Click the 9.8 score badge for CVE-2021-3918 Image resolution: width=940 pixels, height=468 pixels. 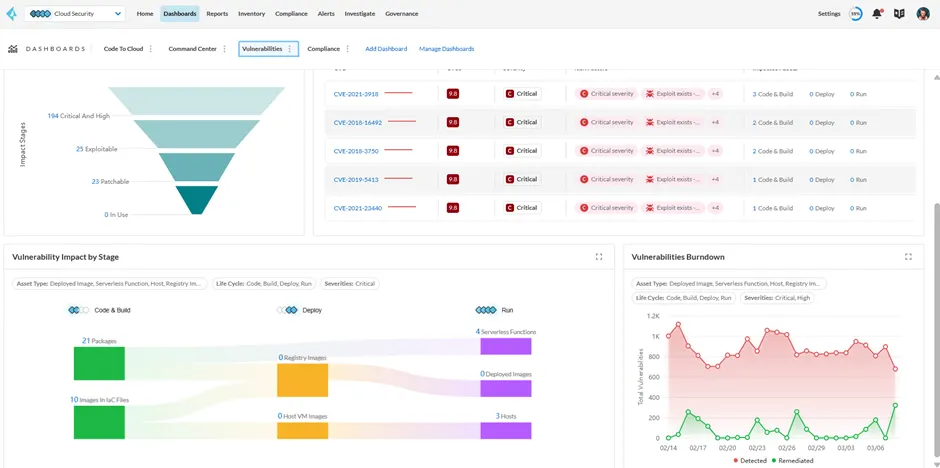pos(453,93)
